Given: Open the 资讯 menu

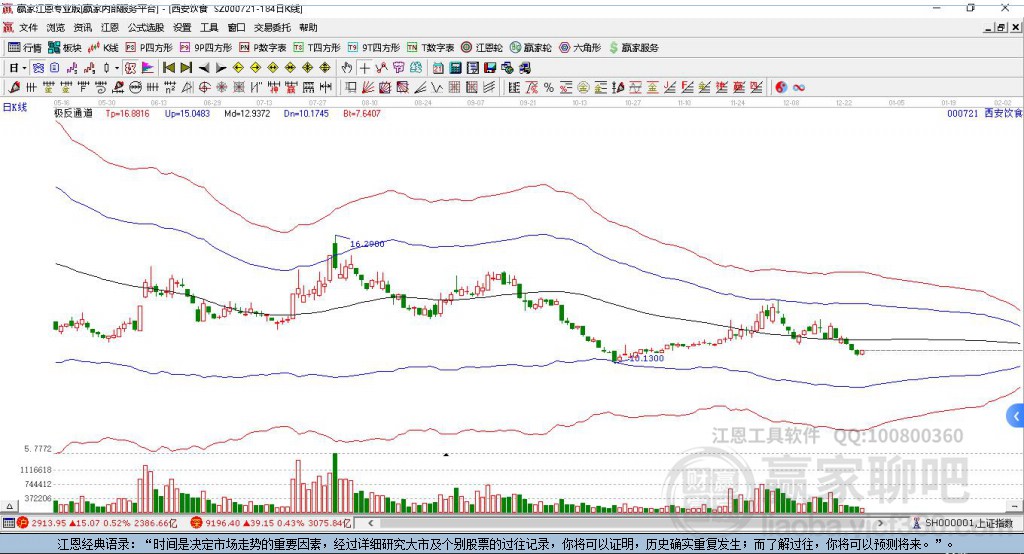Looking at the screenshot, I should (83, 27).
